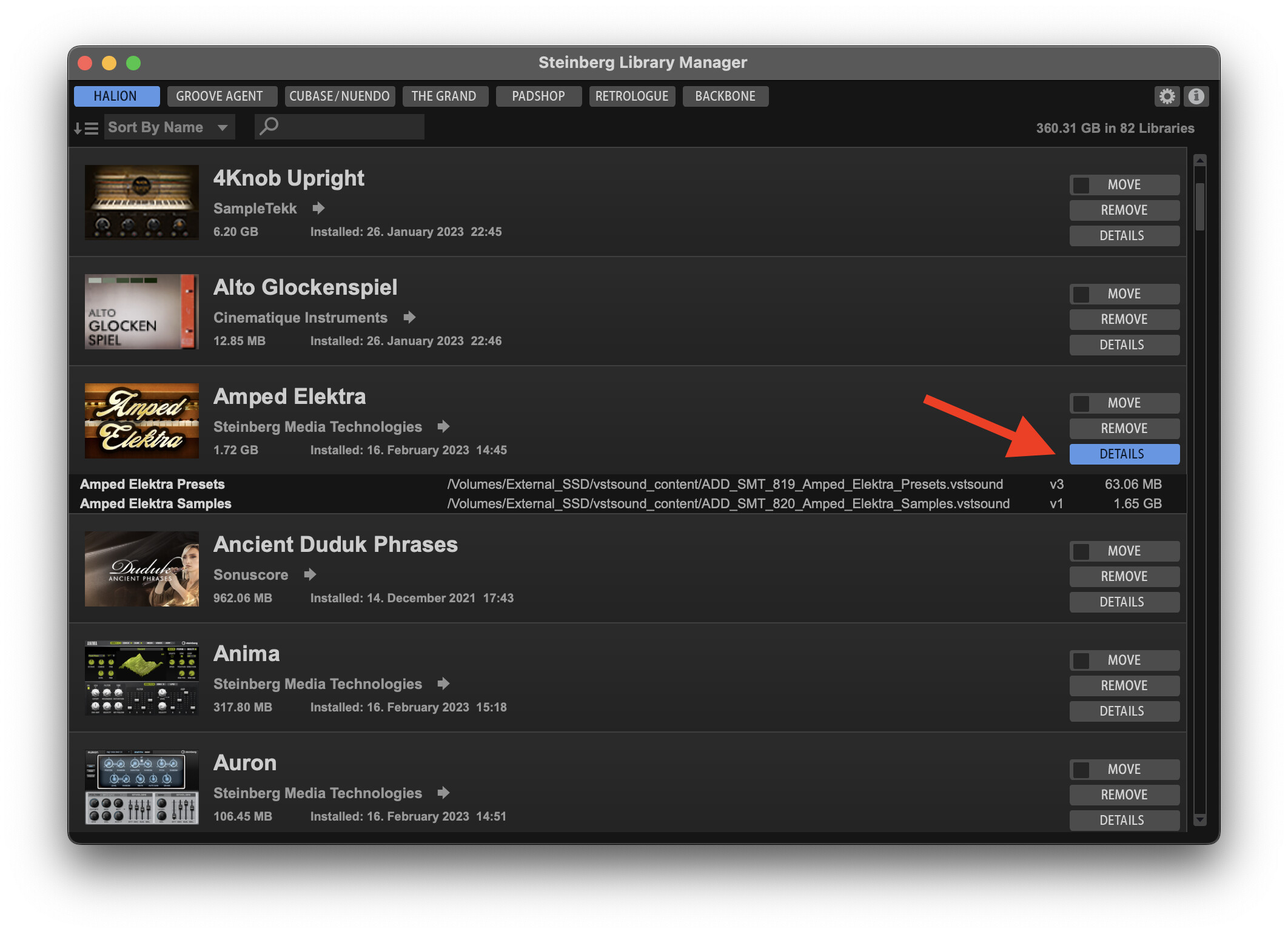
Task: Click manufacturer arrow in Anima row
Action: [443, 684]
